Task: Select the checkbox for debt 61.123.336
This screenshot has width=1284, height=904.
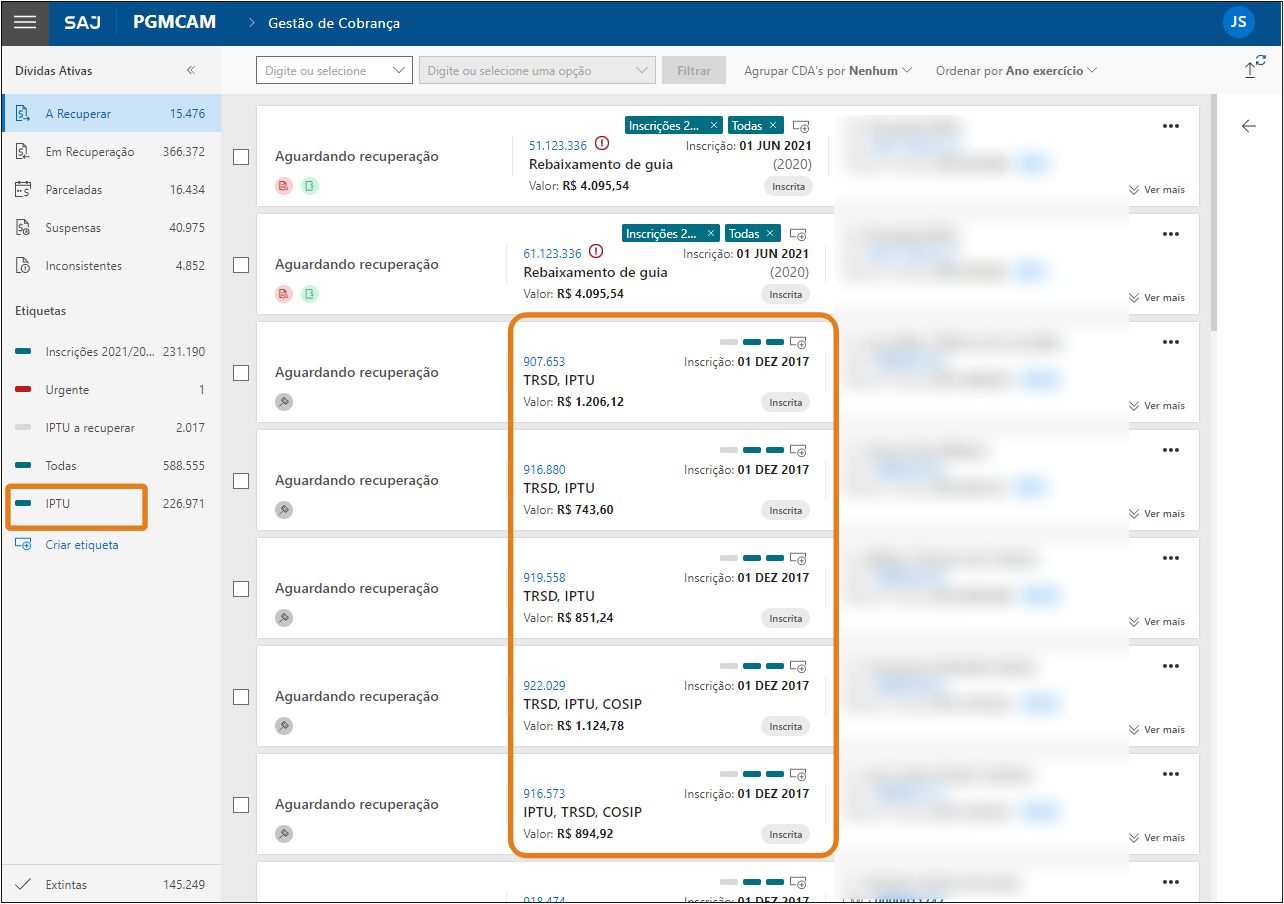Action: [x=241, y=265]
